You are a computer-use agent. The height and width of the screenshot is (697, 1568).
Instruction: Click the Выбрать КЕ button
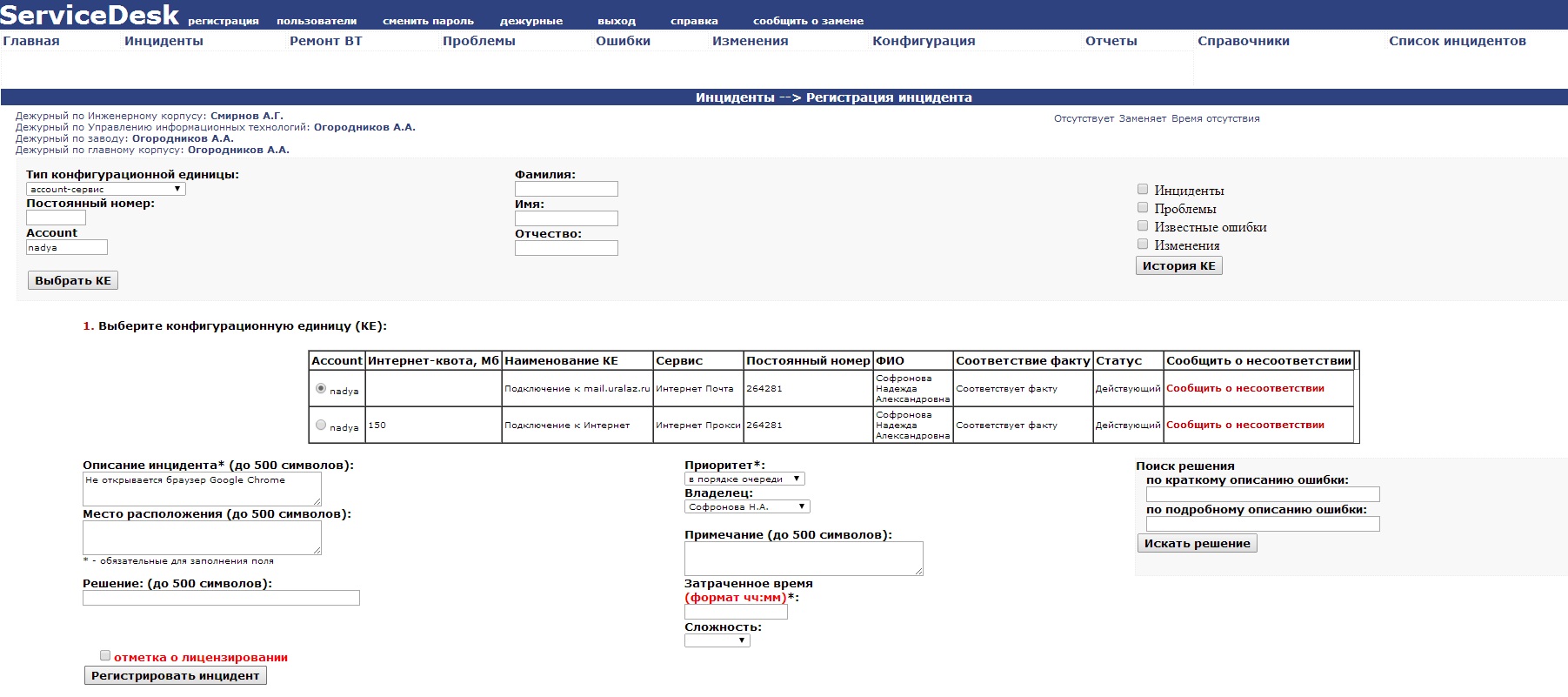pos(73,280)
